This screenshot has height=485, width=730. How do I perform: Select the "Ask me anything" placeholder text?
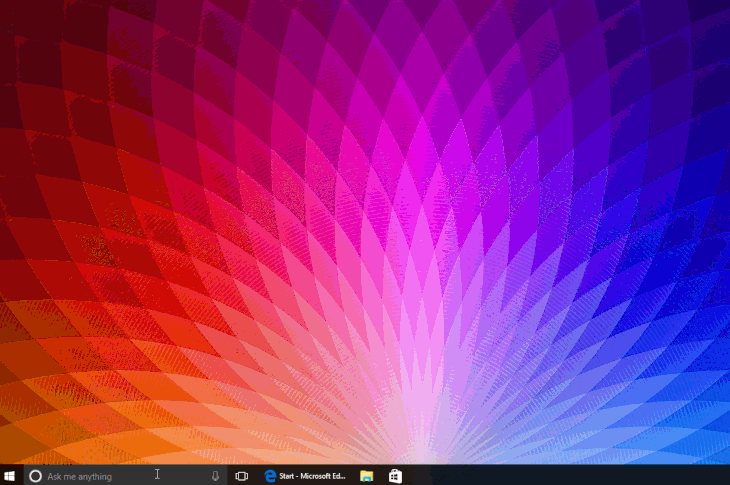click(80, 477)
